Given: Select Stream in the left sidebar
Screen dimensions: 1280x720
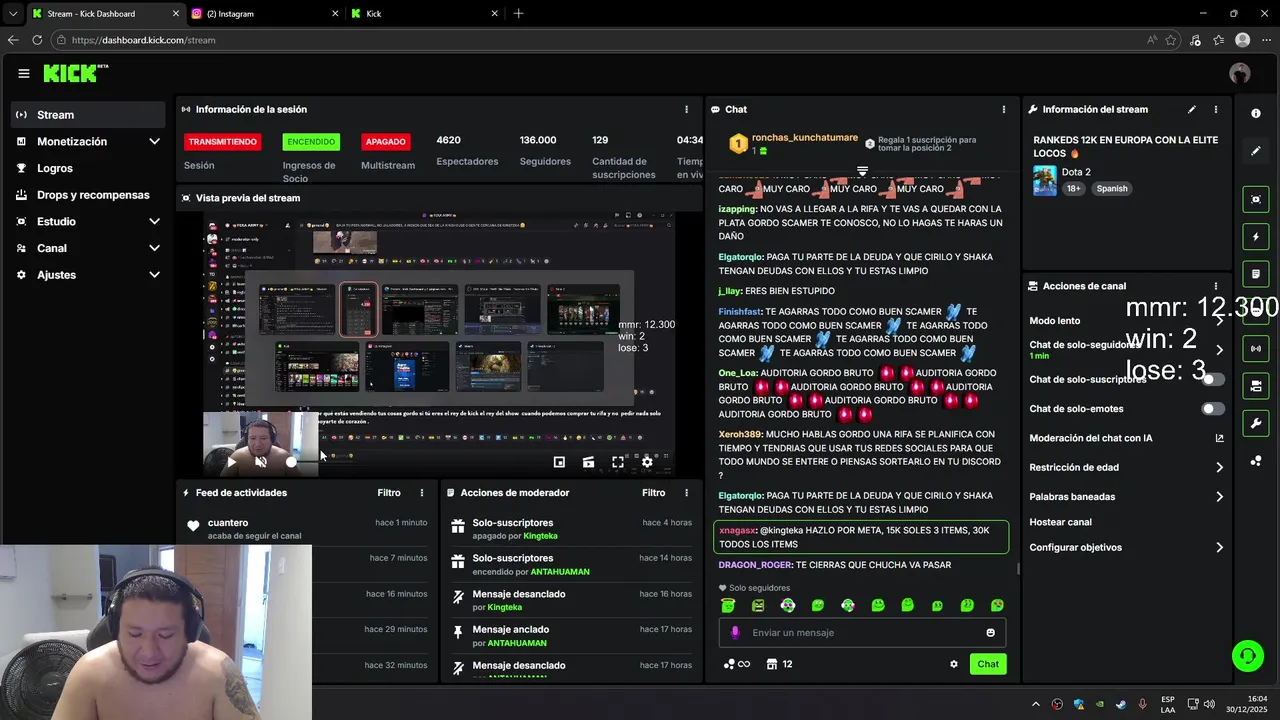Looking at the screenshot, I should click(88, 115).
